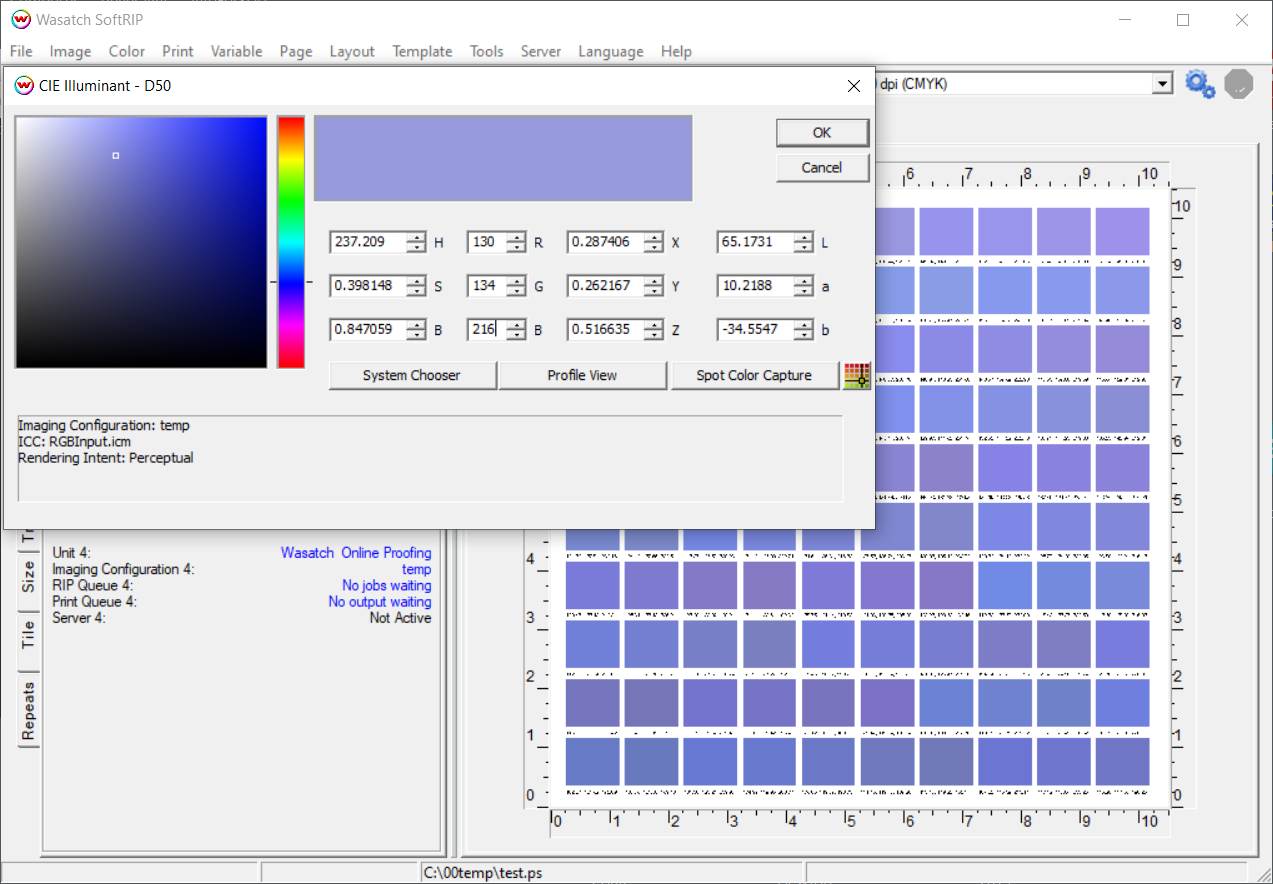This screenshot has height=884, width=1273.
Task: Click the spot color capture grid icon
Action: 857,376
